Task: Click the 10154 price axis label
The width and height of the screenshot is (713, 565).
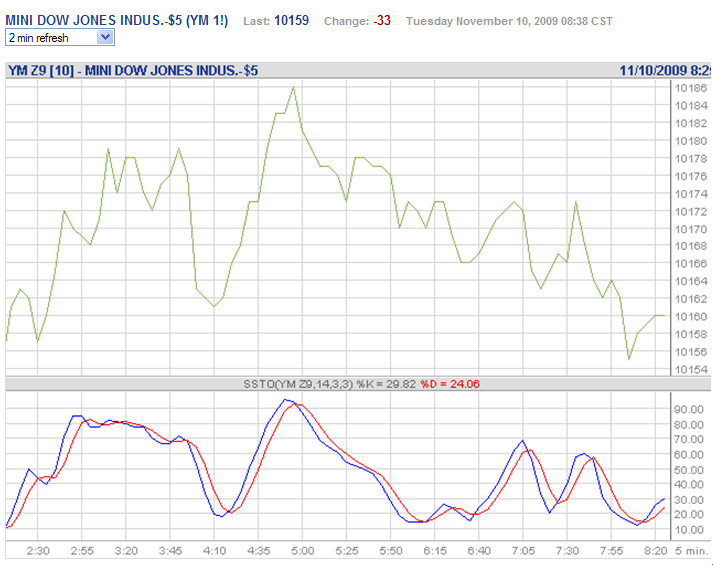Action: [x=691, y=370]
